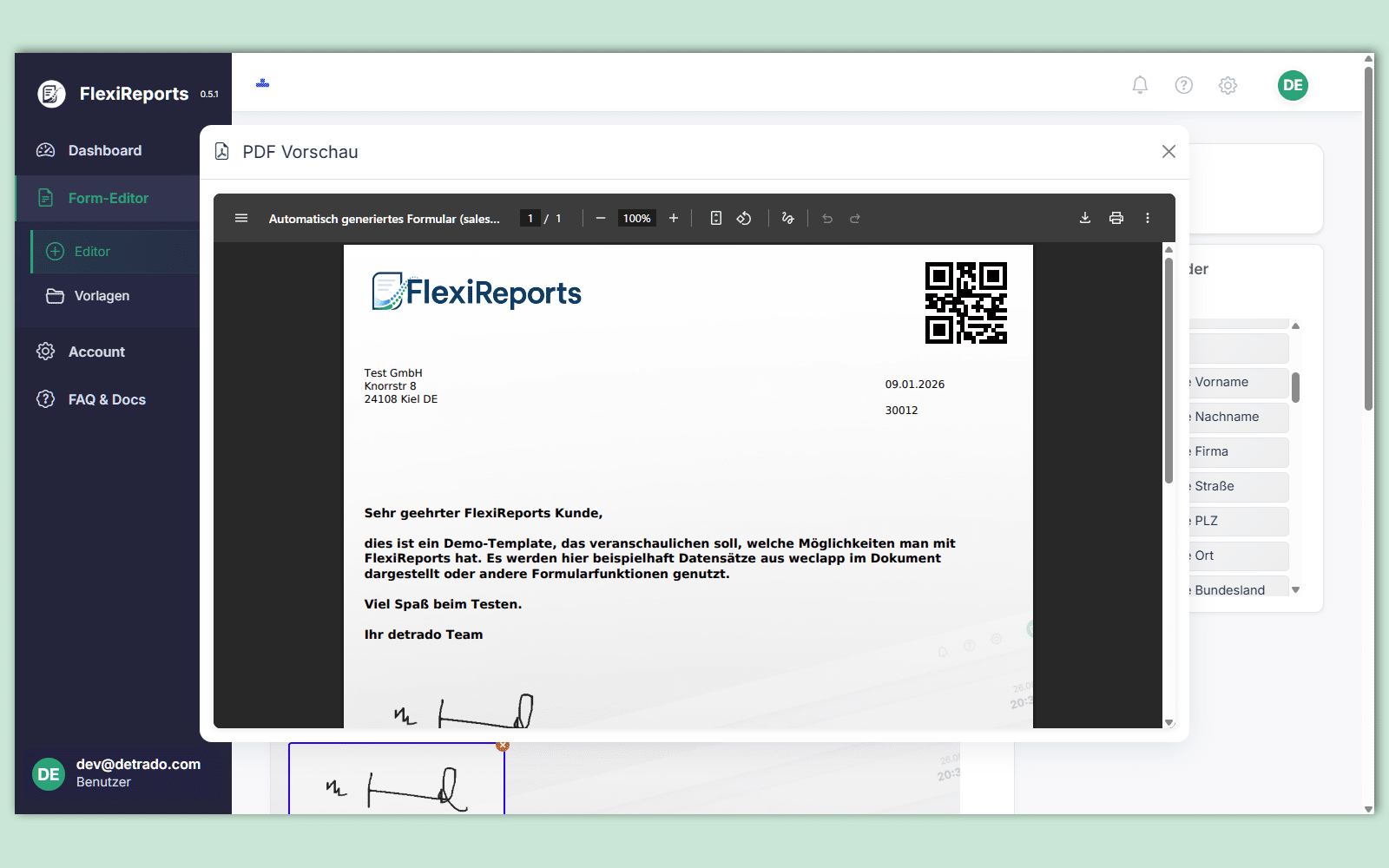Open the Dashboard menu item
The image size is (1389, 868).
pos(104,150)
